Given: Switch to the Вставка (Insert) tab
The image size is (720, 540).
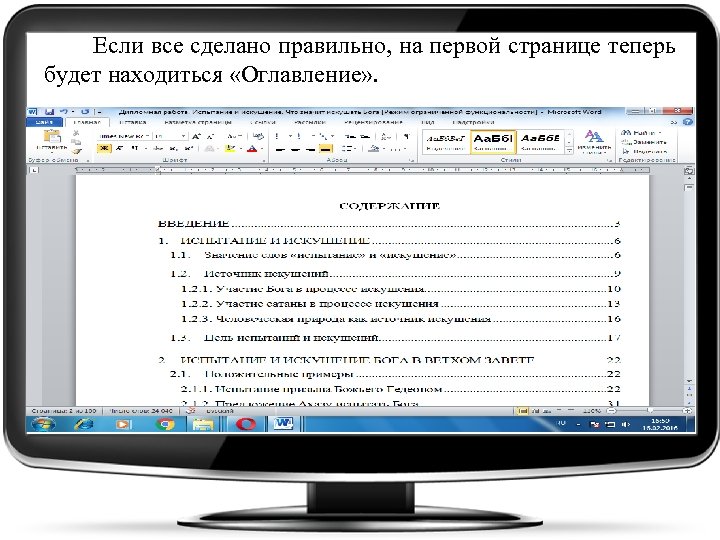Looking at the screenshot, I should click(x=133, y=122).
